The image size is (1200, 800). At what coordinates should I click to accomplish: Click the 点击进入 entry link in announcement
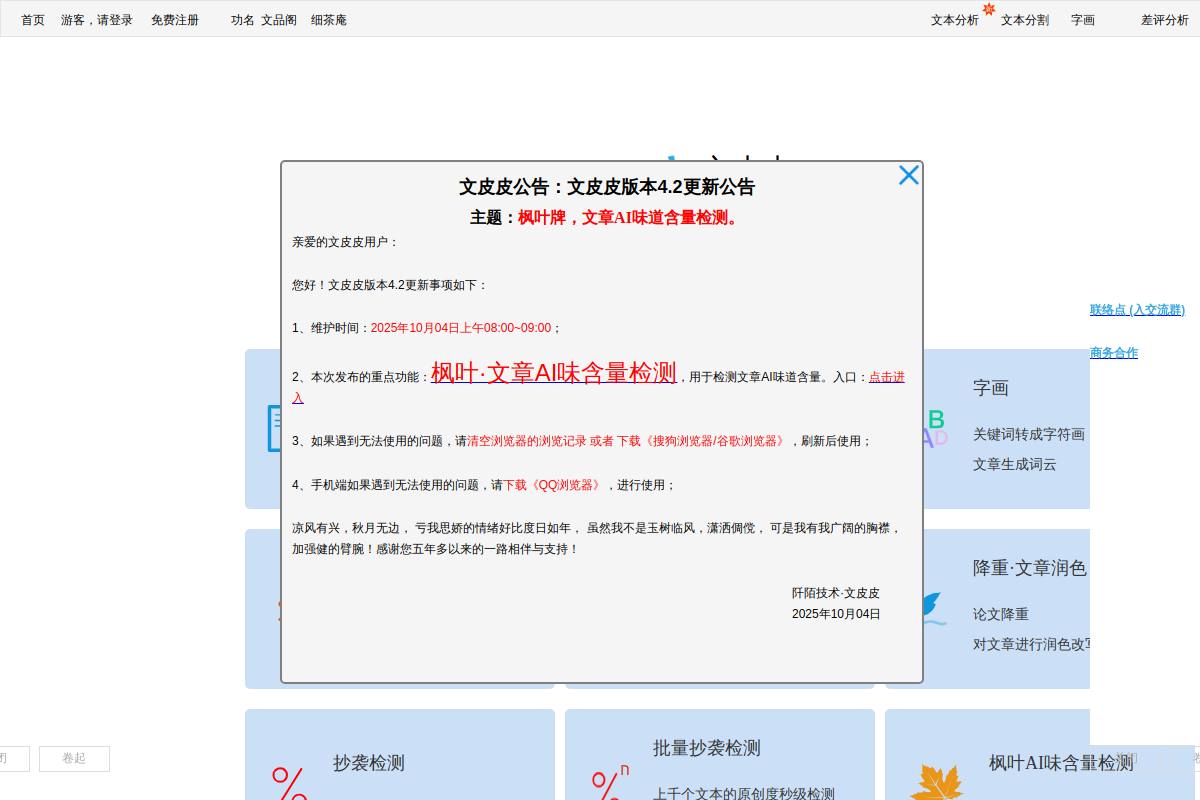pyautogui.click(x=886, y=377)
